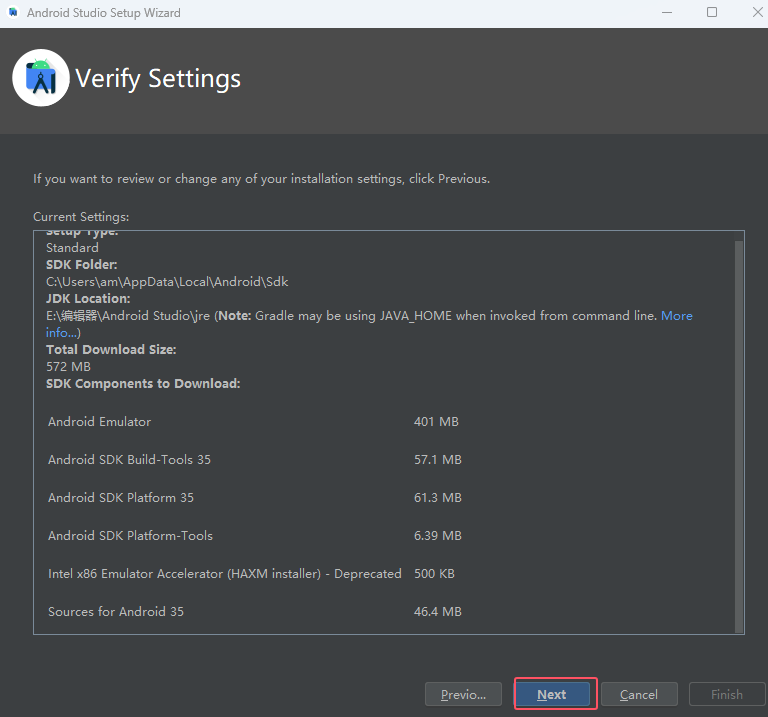768x717 pixels.
Task: Open the 'More info...' link
Action: (x=676, y=316)
